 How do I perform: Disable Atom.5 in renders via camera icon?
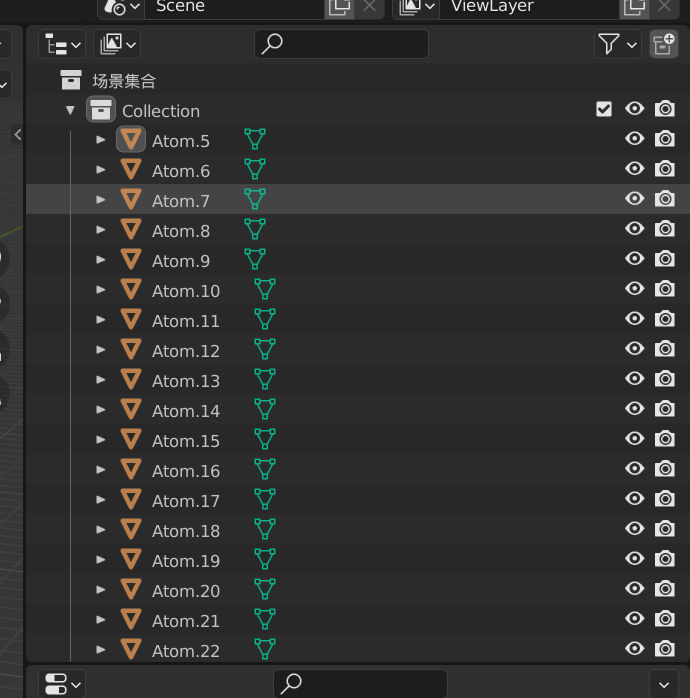coord(664,139)
